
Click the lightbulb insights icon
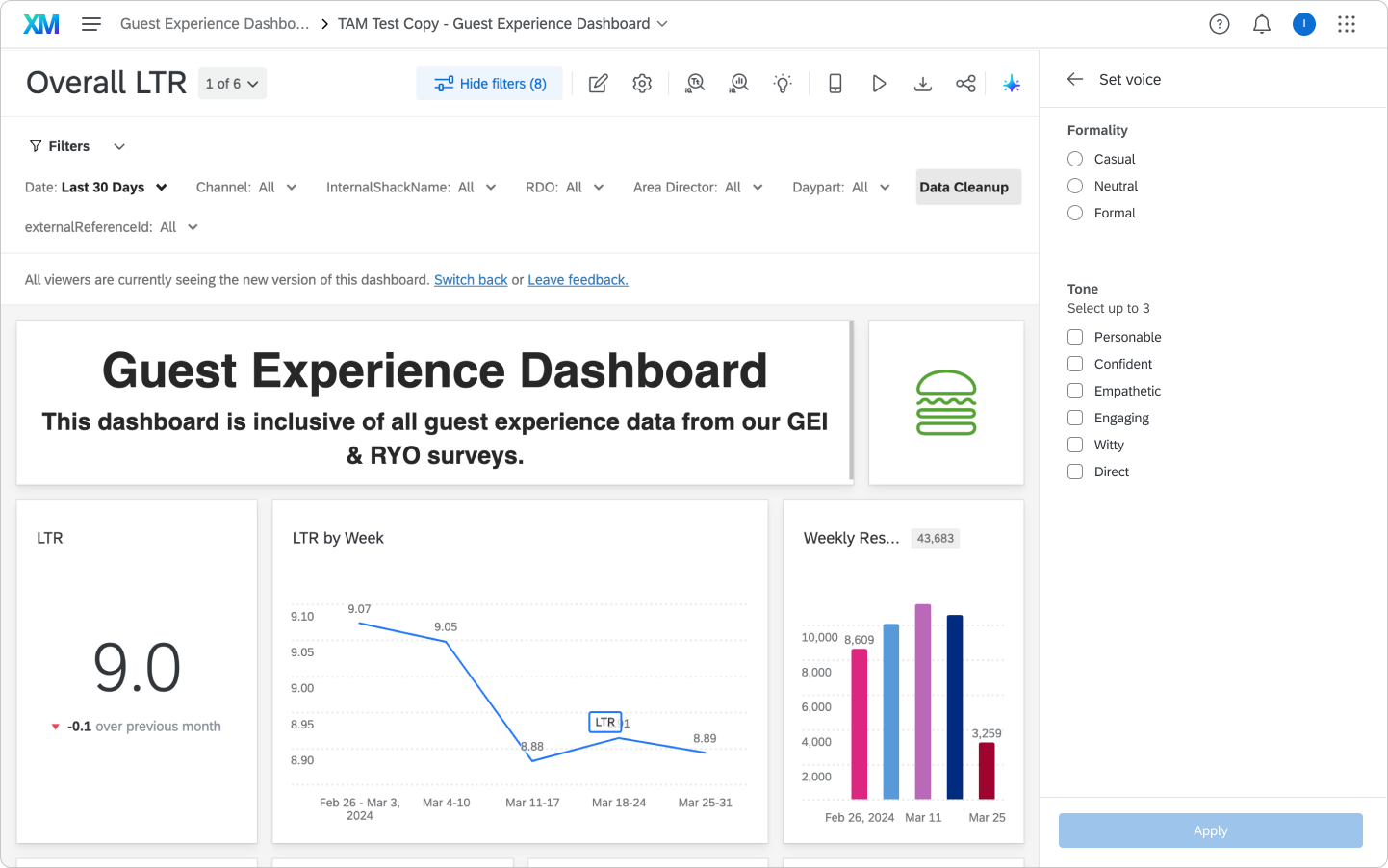point(783,84)
